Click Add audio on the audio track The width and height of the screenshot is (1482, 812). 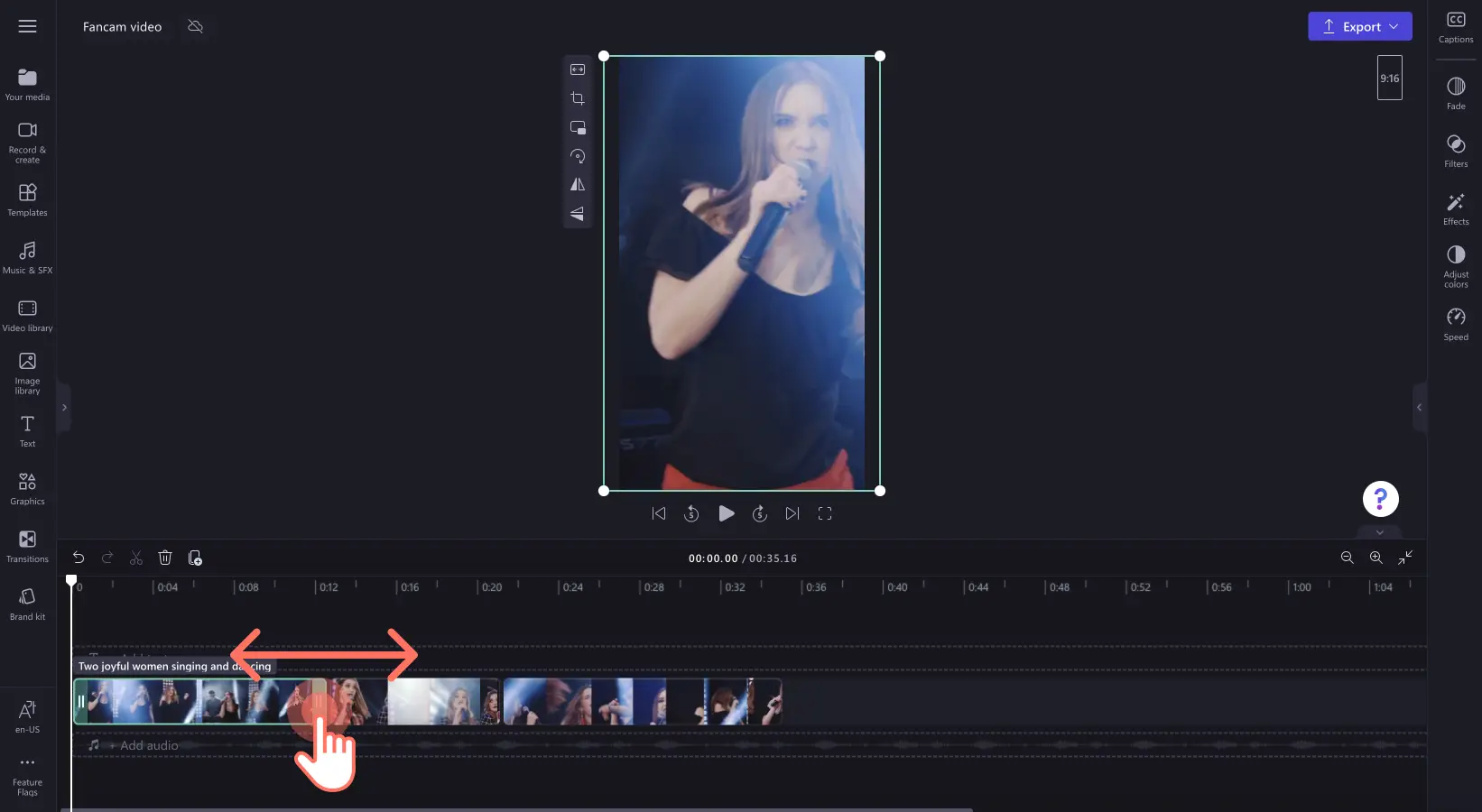[144, 745]
